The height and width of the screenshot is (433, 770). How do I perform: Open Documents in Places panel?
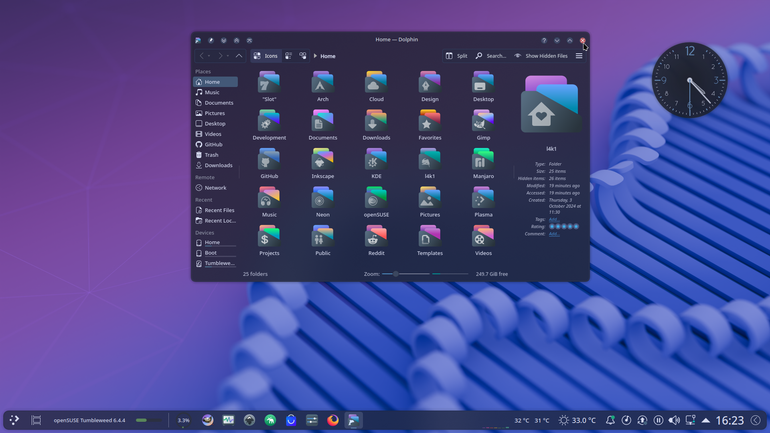point(216,103)
